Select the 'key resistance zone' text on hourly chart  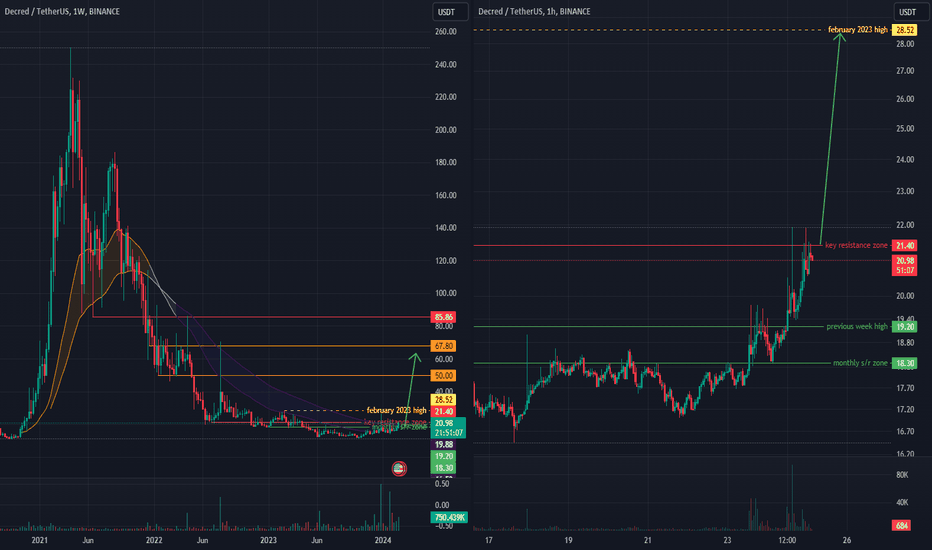[x=856, y=245]
